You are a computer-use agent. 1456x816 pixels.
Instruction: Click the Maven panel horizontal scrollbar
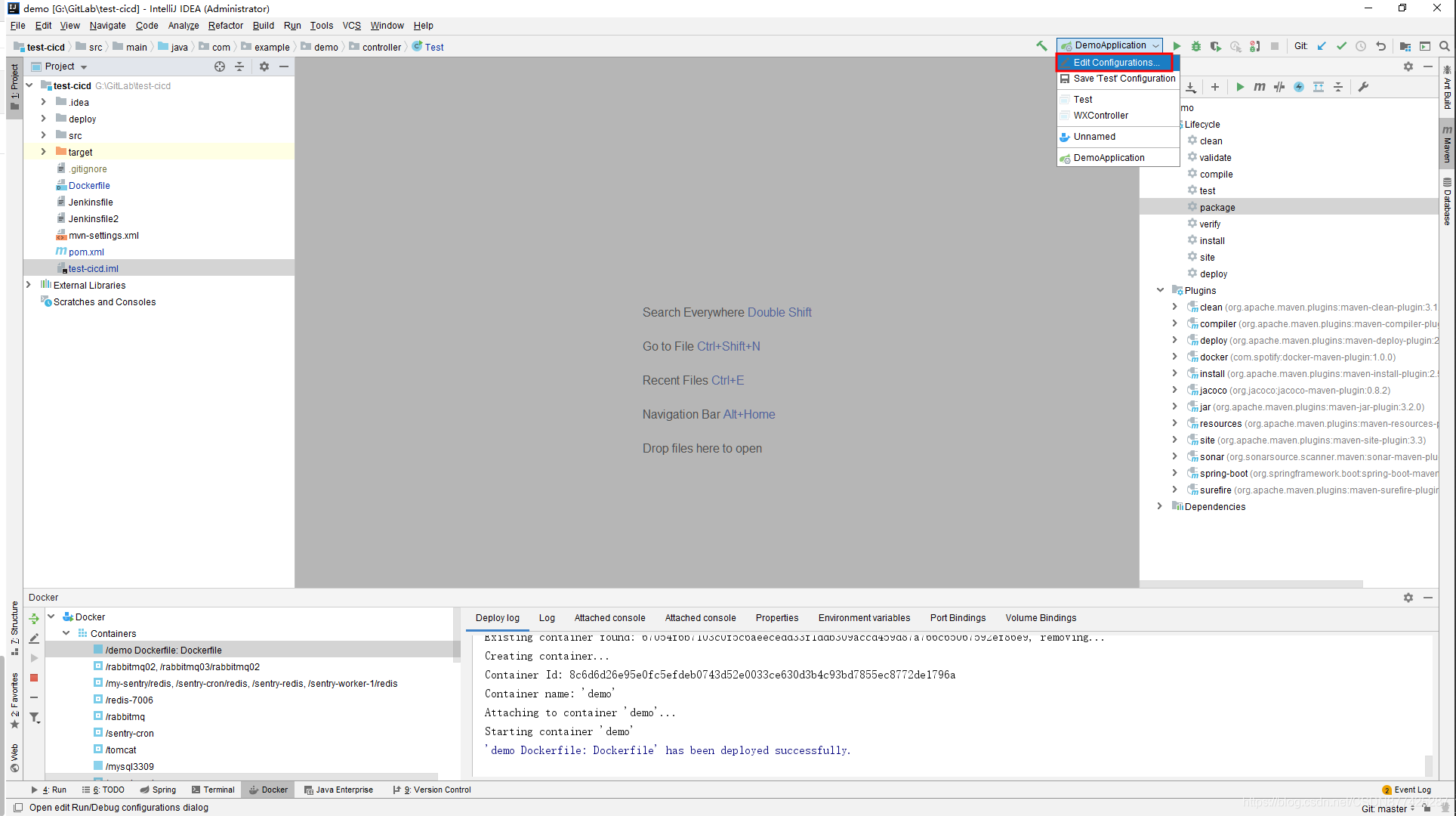coord(1251,583)
